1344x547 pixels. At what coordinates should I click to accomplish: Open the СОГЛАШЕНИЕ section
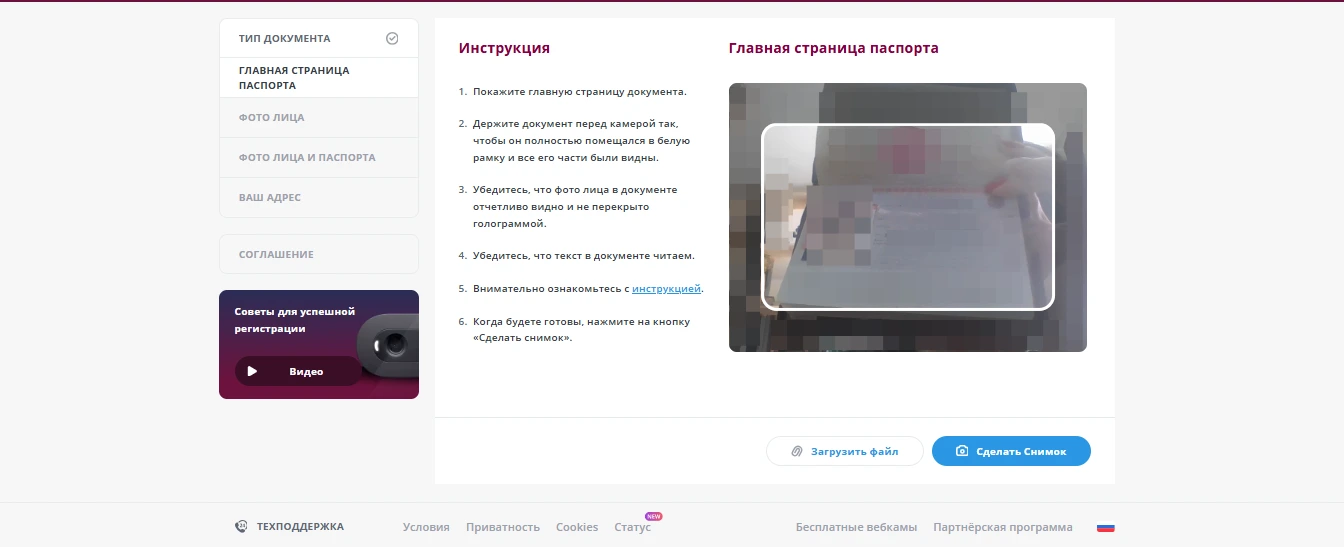point(276,255)
